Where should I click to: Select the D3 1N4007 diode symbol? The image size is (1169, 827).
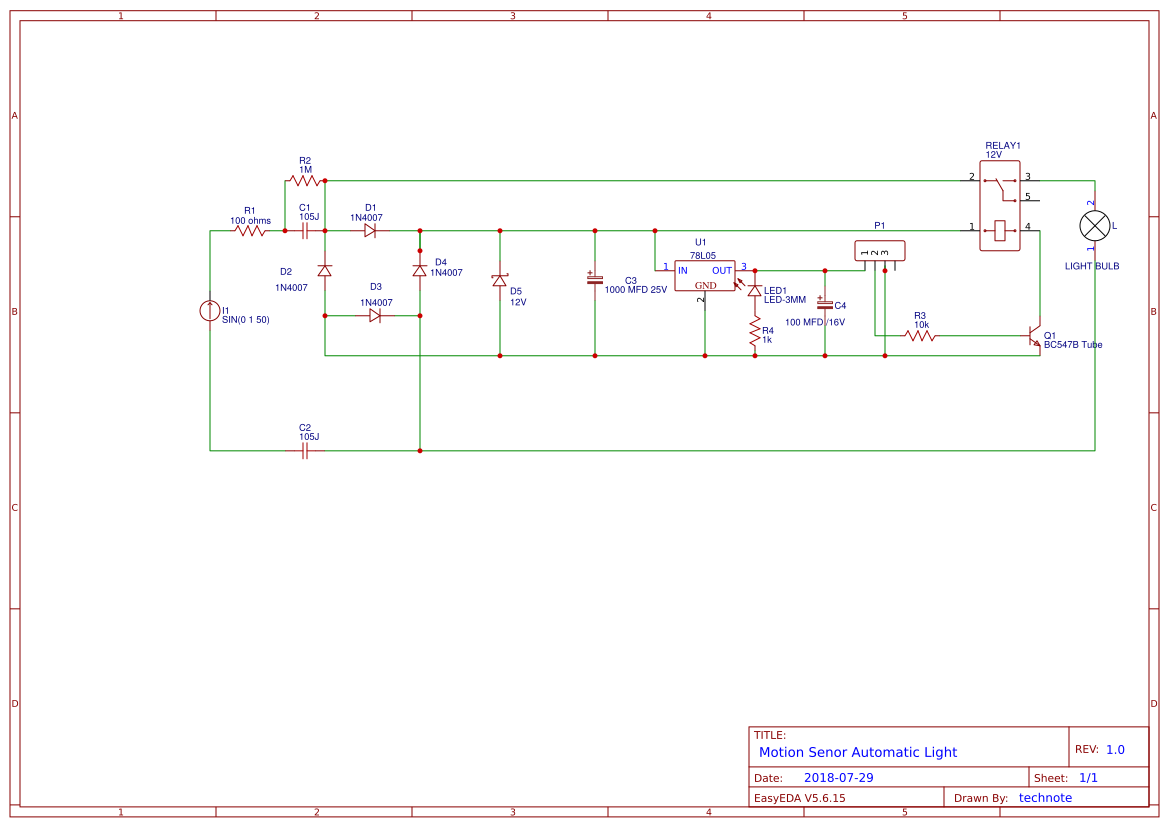click(x=376, y=313)
